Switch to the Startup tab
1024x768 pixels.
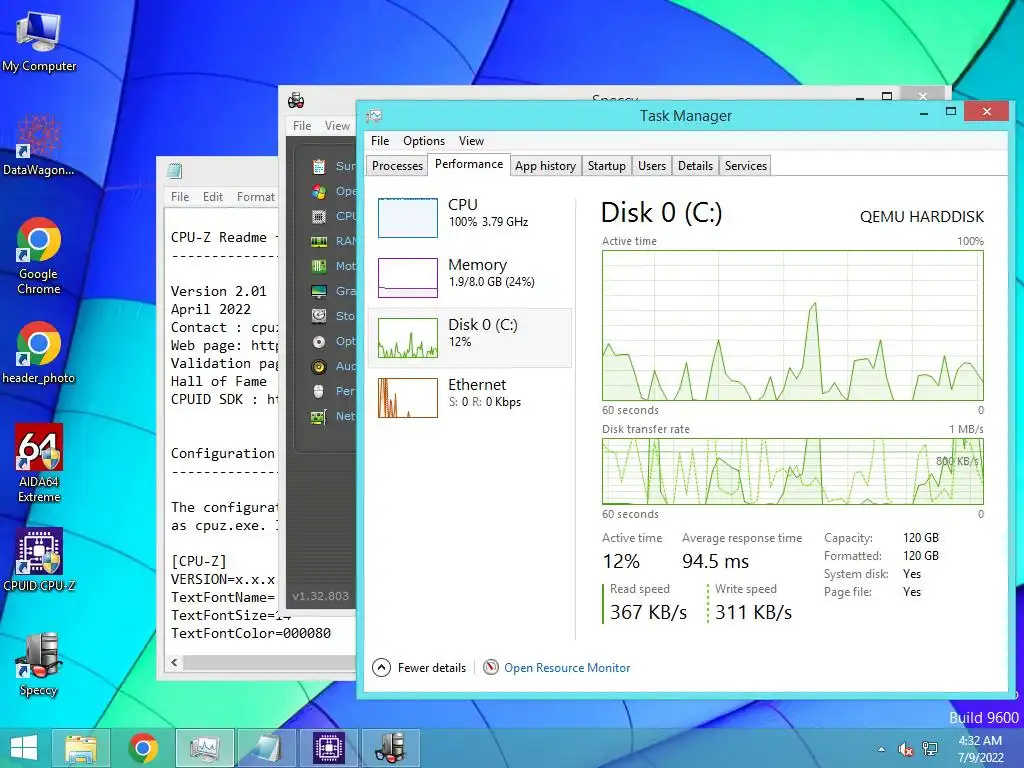(607, 166)
